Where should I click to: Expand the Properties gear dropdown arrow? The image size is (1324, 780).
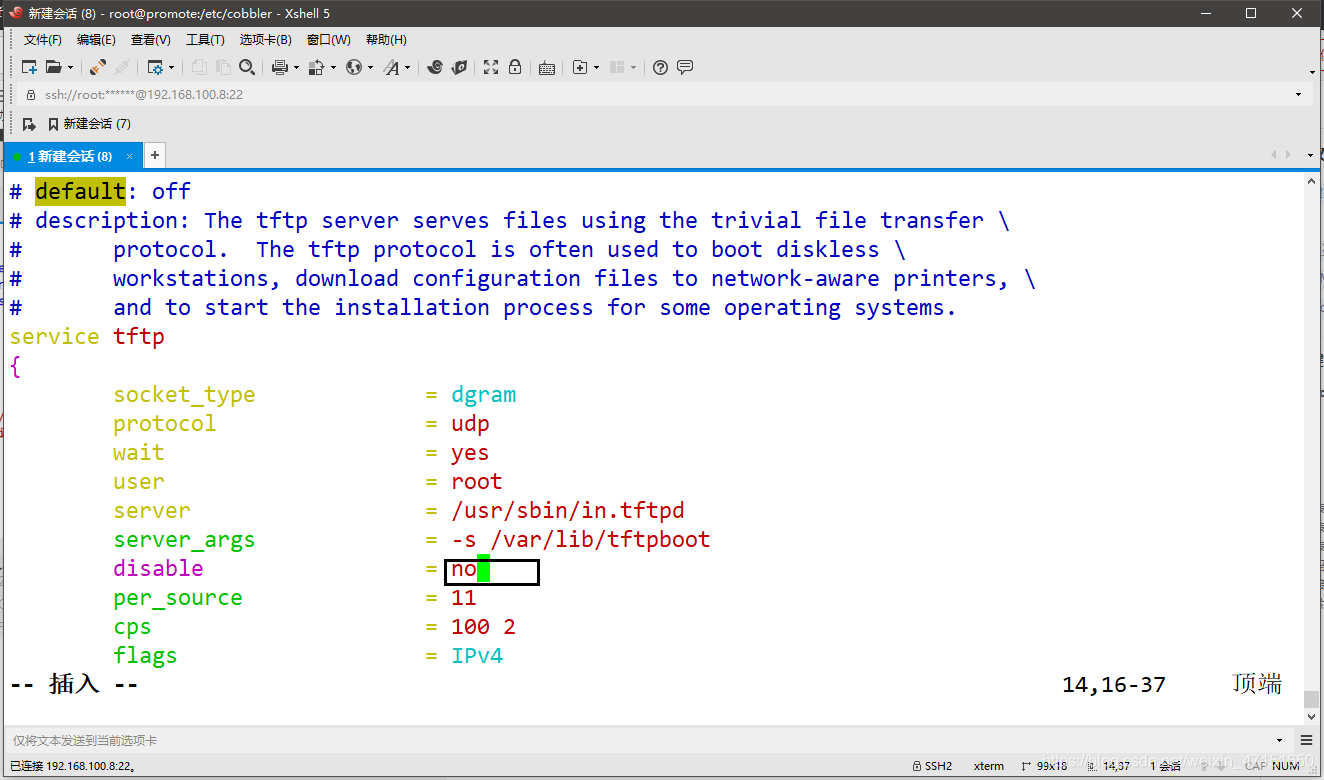pos(172,68)
